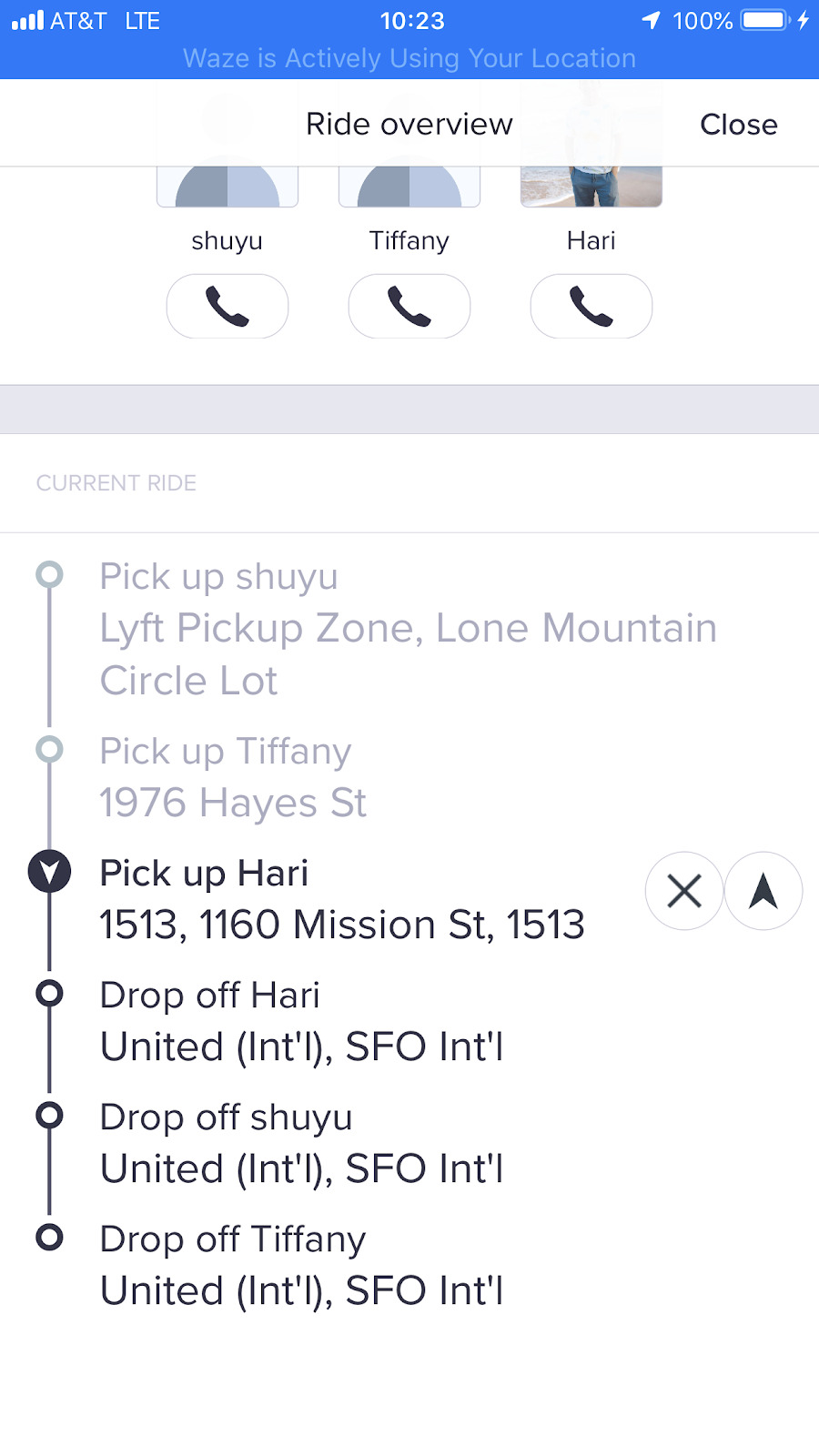Tap the 1513, 1160 Mission St address
819x1456 pixels.
click(x=342, y=925)
